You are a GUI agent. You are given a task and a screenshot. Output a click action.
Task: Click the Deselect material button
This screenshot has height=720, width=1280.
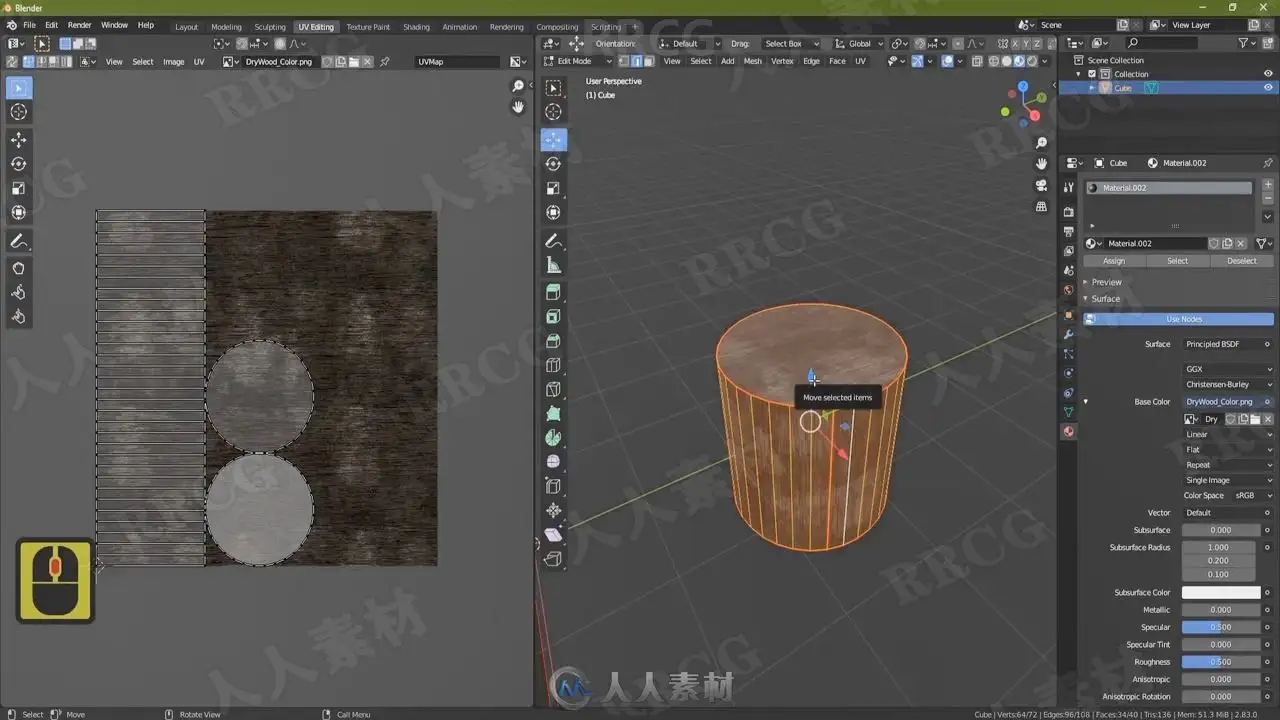pos(1241,261)
